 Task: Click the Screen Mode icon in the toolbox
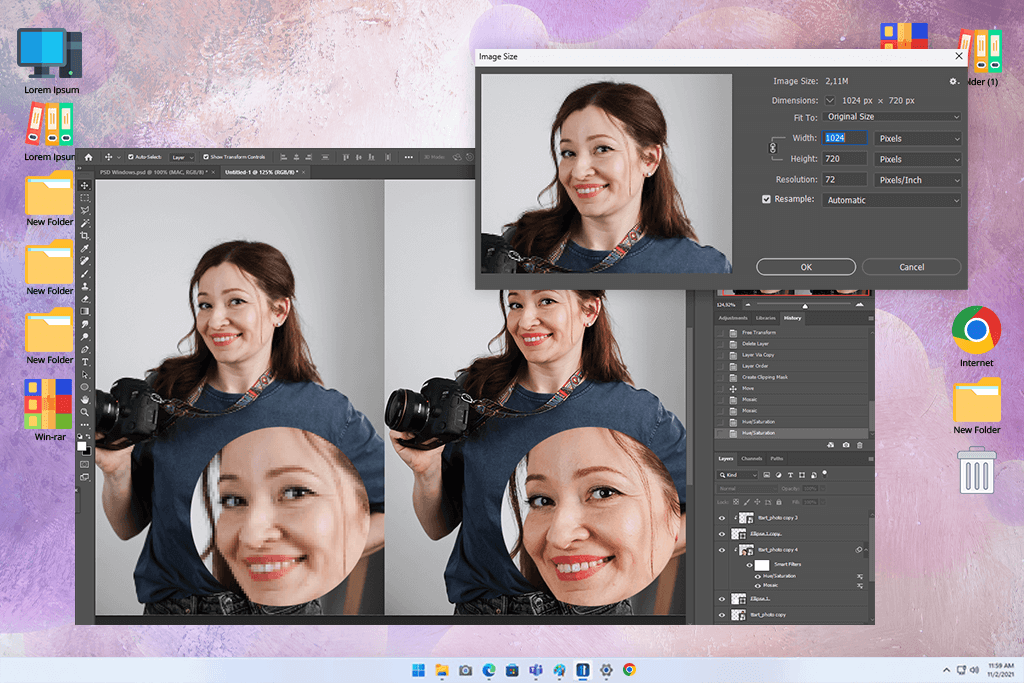84,477
